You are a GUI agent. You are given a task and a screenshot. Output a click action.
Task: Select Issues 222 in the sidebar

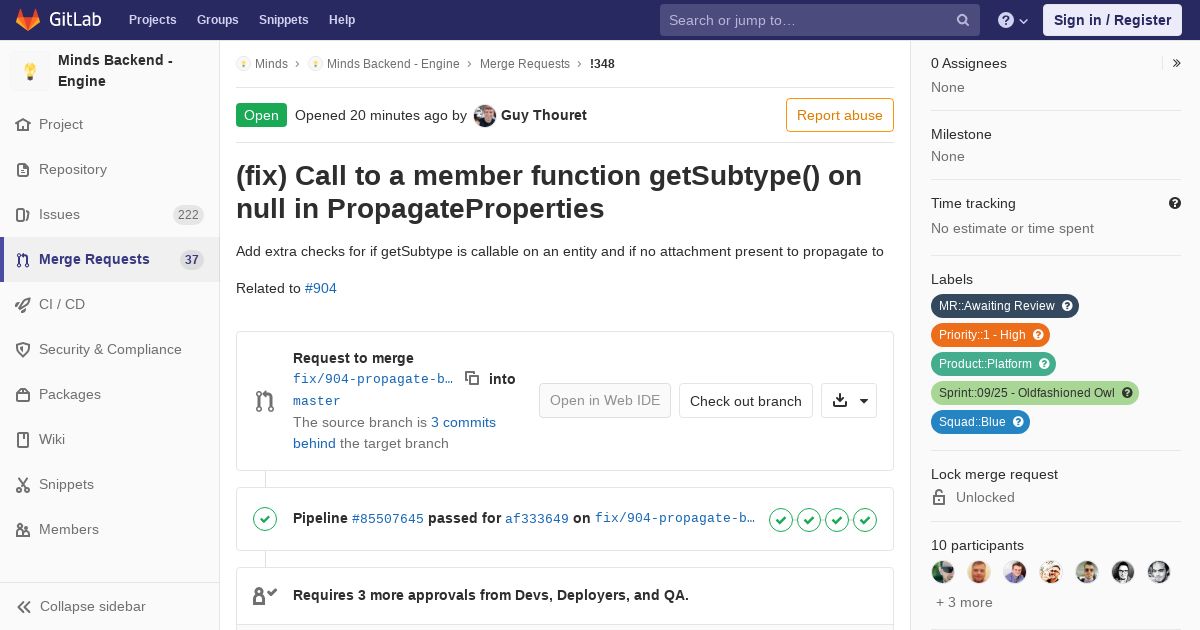[110, 215]
